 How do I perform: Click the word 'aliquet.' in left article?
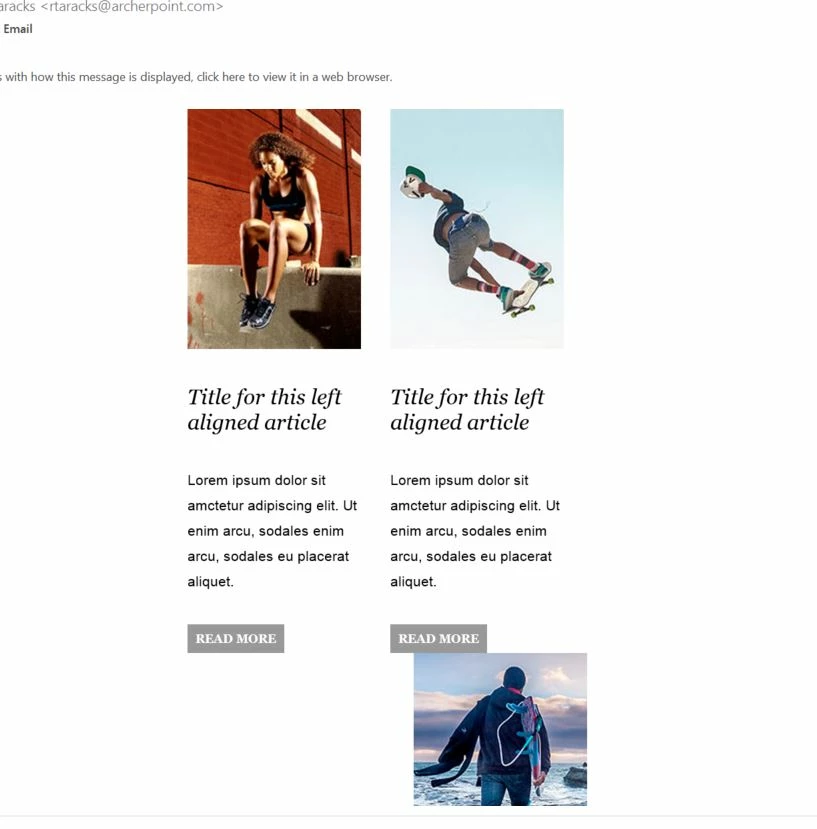pyautogui.click(x=210, y=582)
